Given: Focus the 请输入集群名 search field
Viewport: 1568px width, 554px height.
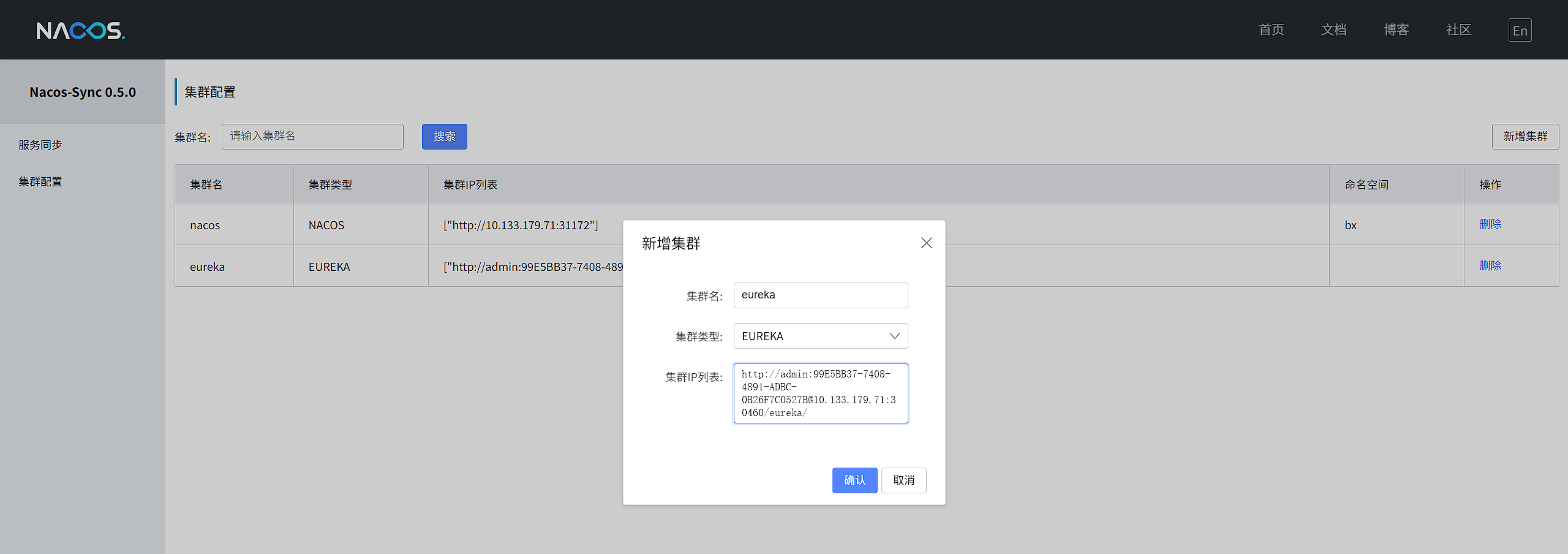Looking at the screenshot, I should pos(312,137).
